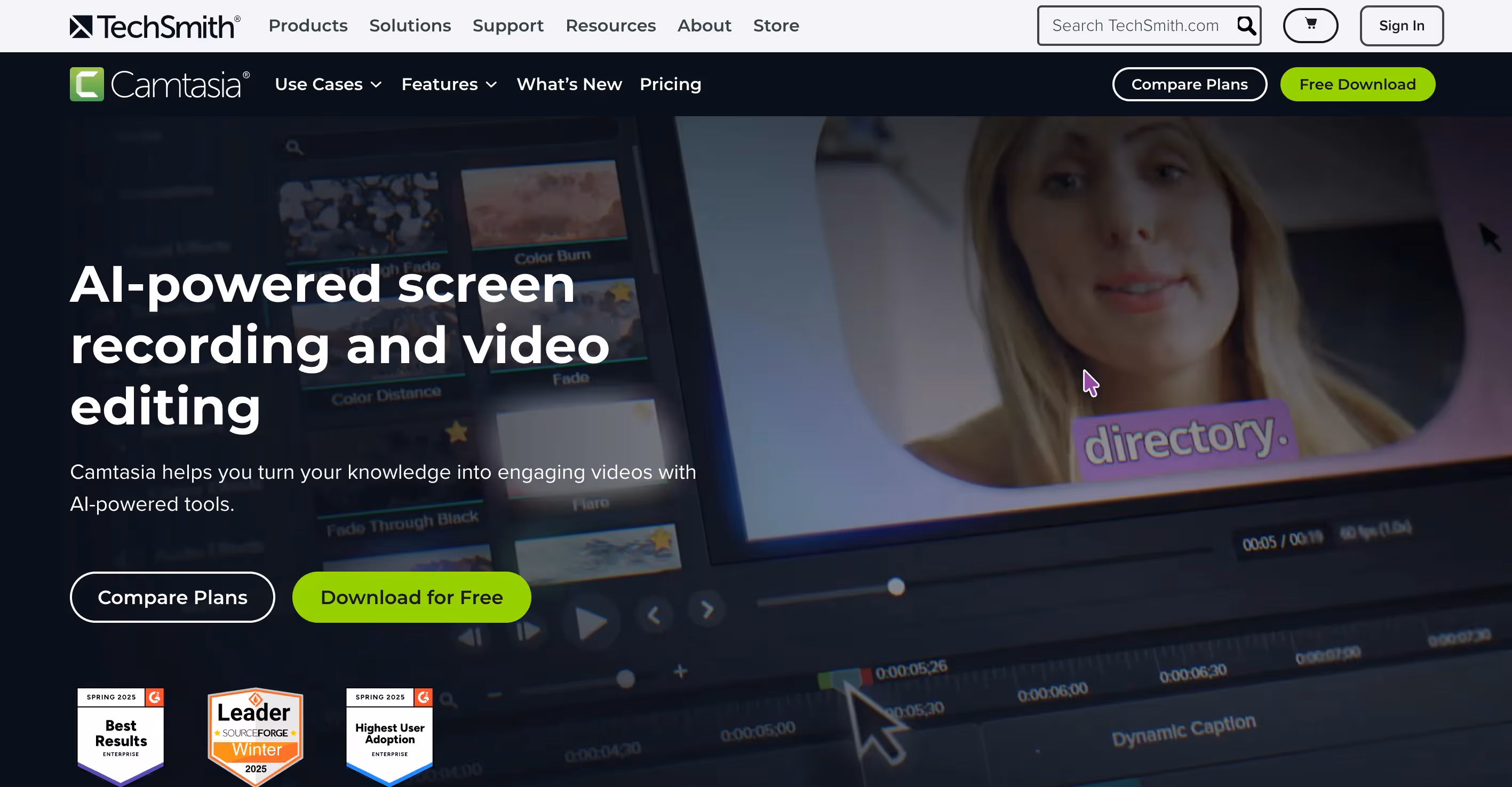Viewport: 1512px width, 787px height.
Task: Open the Products menu
Action: pos(307,26)
